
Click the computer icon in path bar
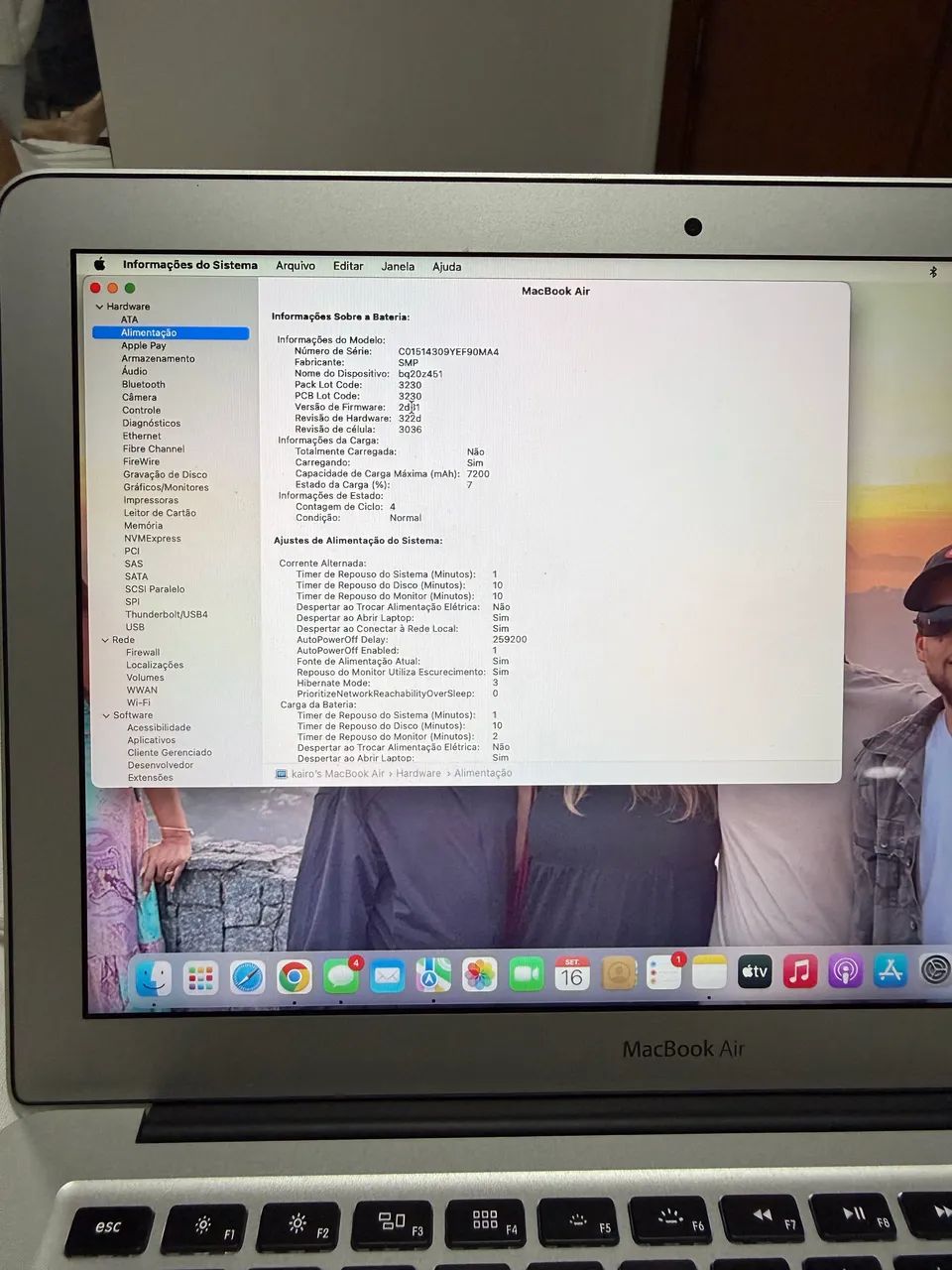tap(281, 774)
